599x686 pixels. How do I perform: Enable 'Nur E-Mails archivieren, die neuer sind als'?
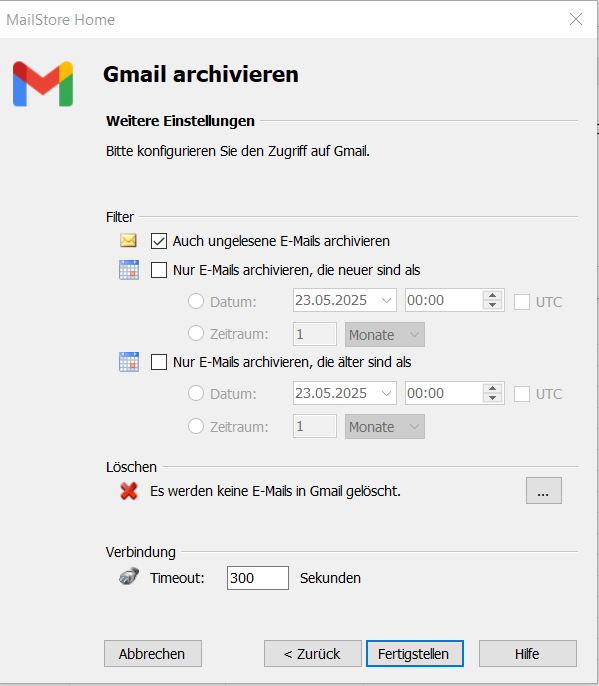(159, 270)
